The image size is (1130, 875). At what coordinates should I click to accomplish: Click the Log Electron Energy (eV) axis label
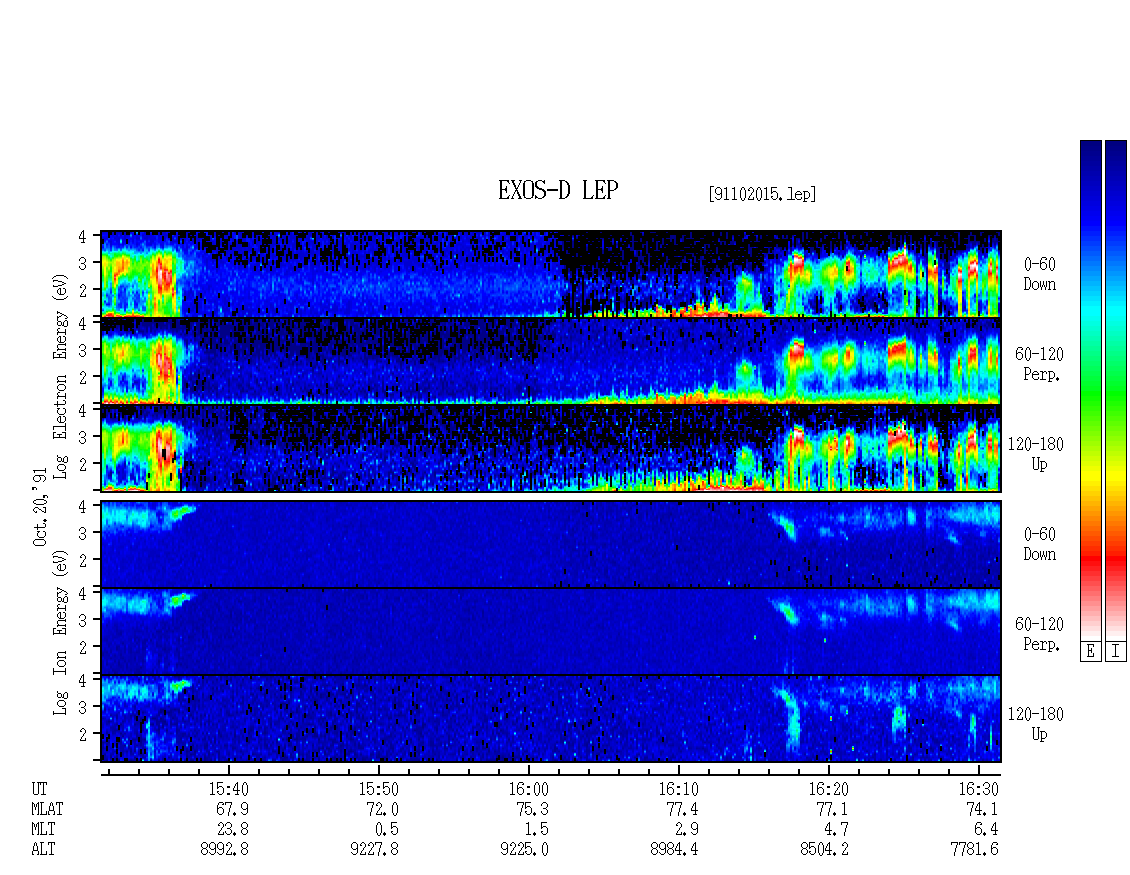60,376
